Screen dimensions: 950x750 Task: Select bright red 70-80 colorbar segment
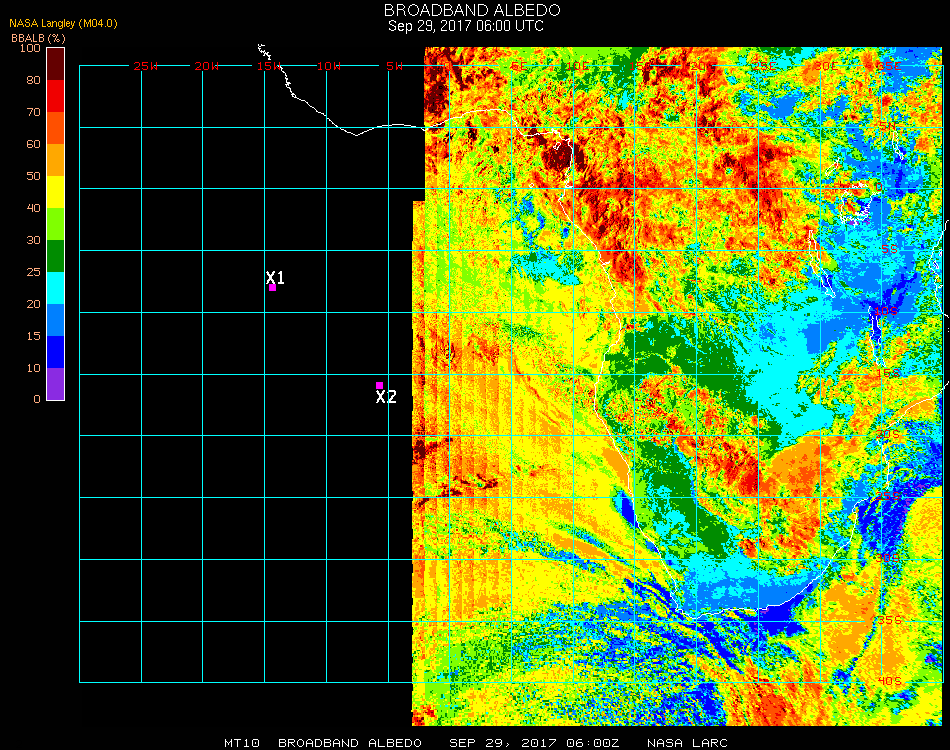click(56, 96)
